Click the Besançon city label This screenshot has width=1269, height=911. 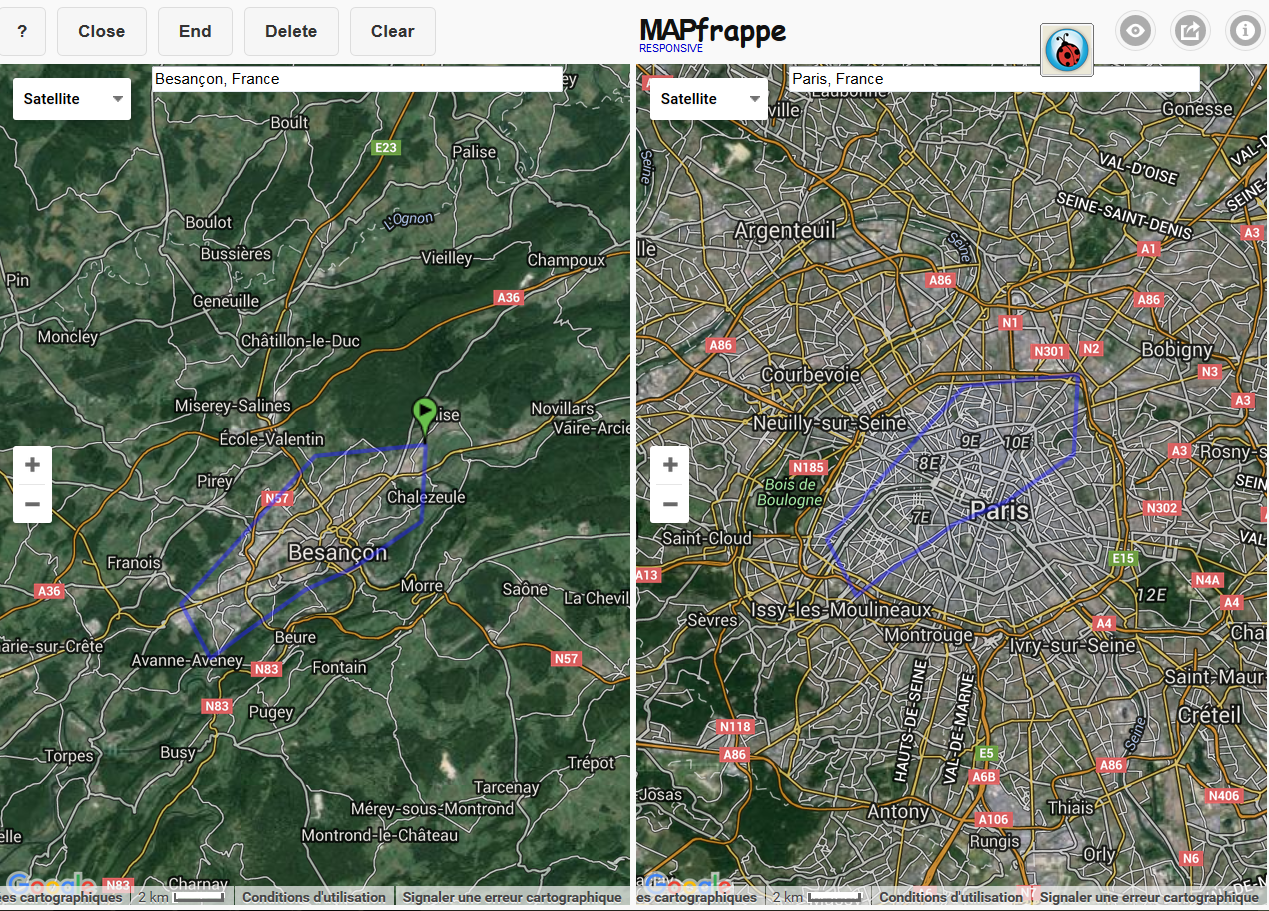[337, 553]
